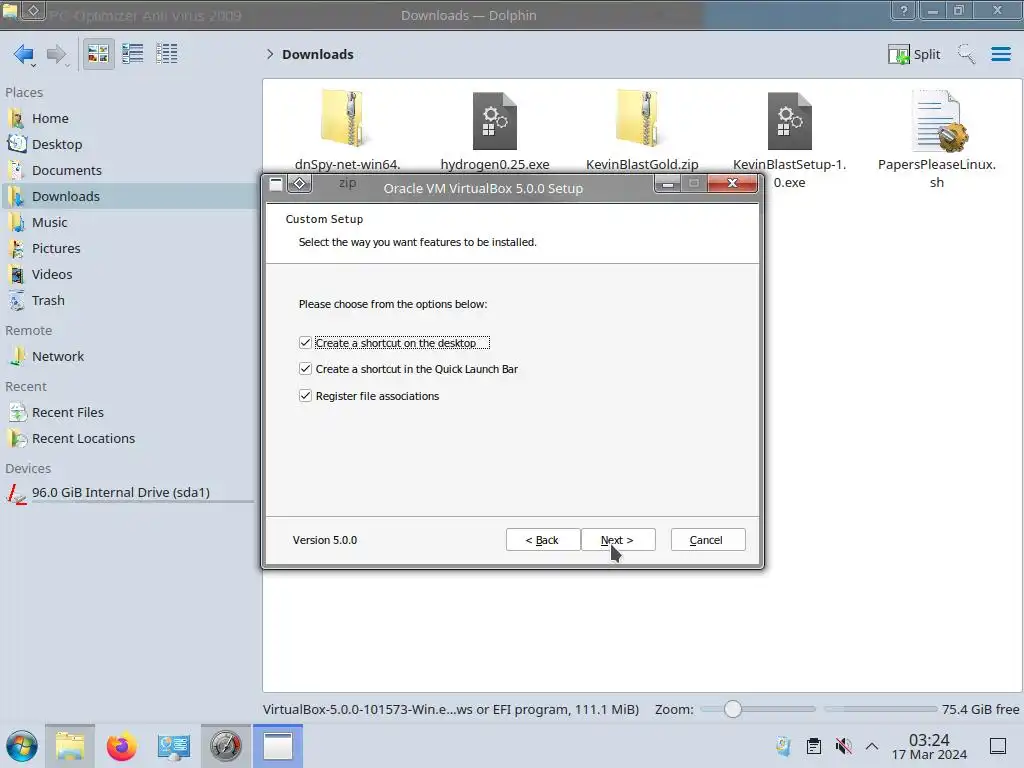The height and width of the screenshot is (768, 1024).
Task: Select dnSpy-net-win64.zip file icon
Action: (x=347, y=120)
